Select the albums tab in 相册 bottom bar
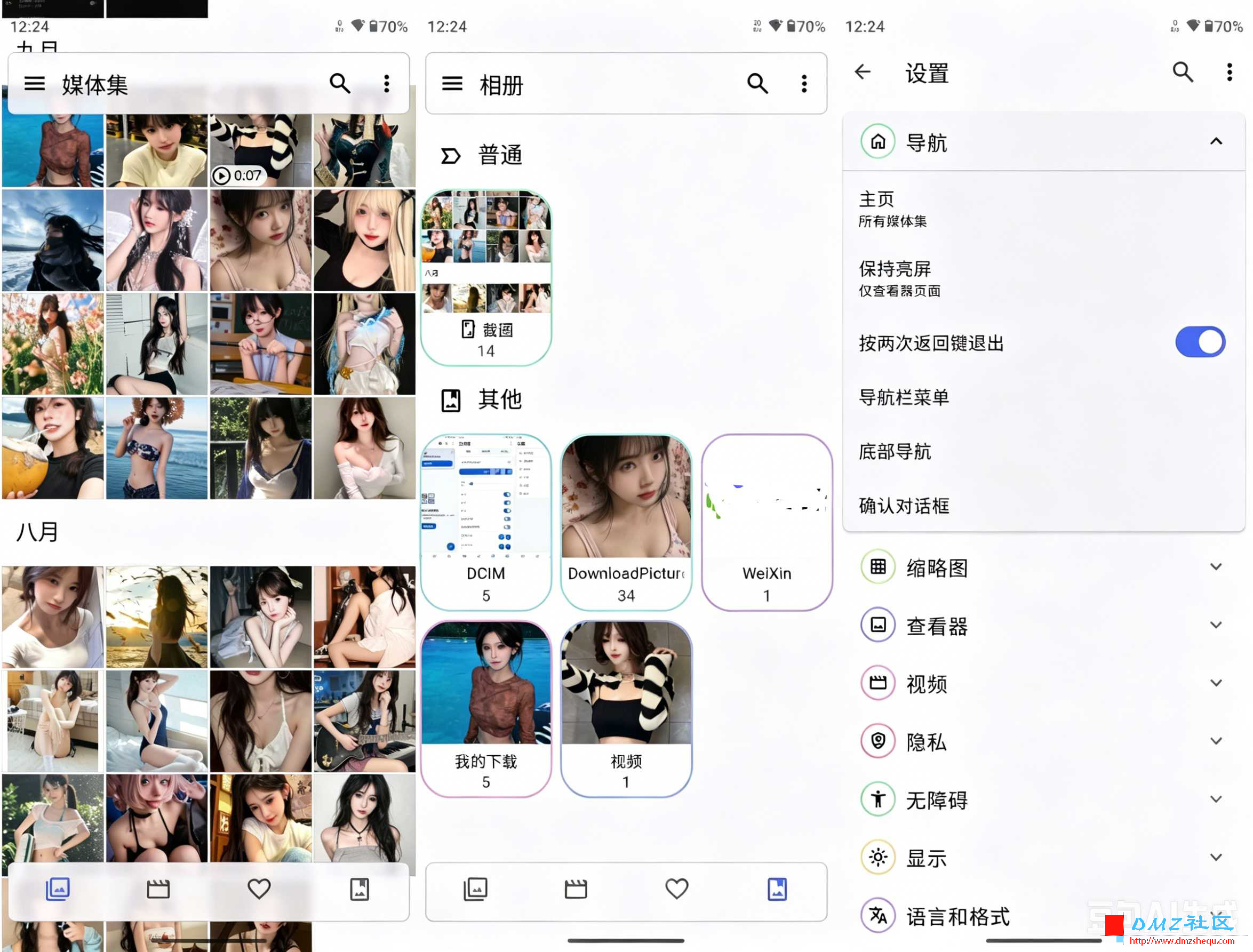This screenshot has width=1253, height=952. pyautogui.click(x=777, y=889)
